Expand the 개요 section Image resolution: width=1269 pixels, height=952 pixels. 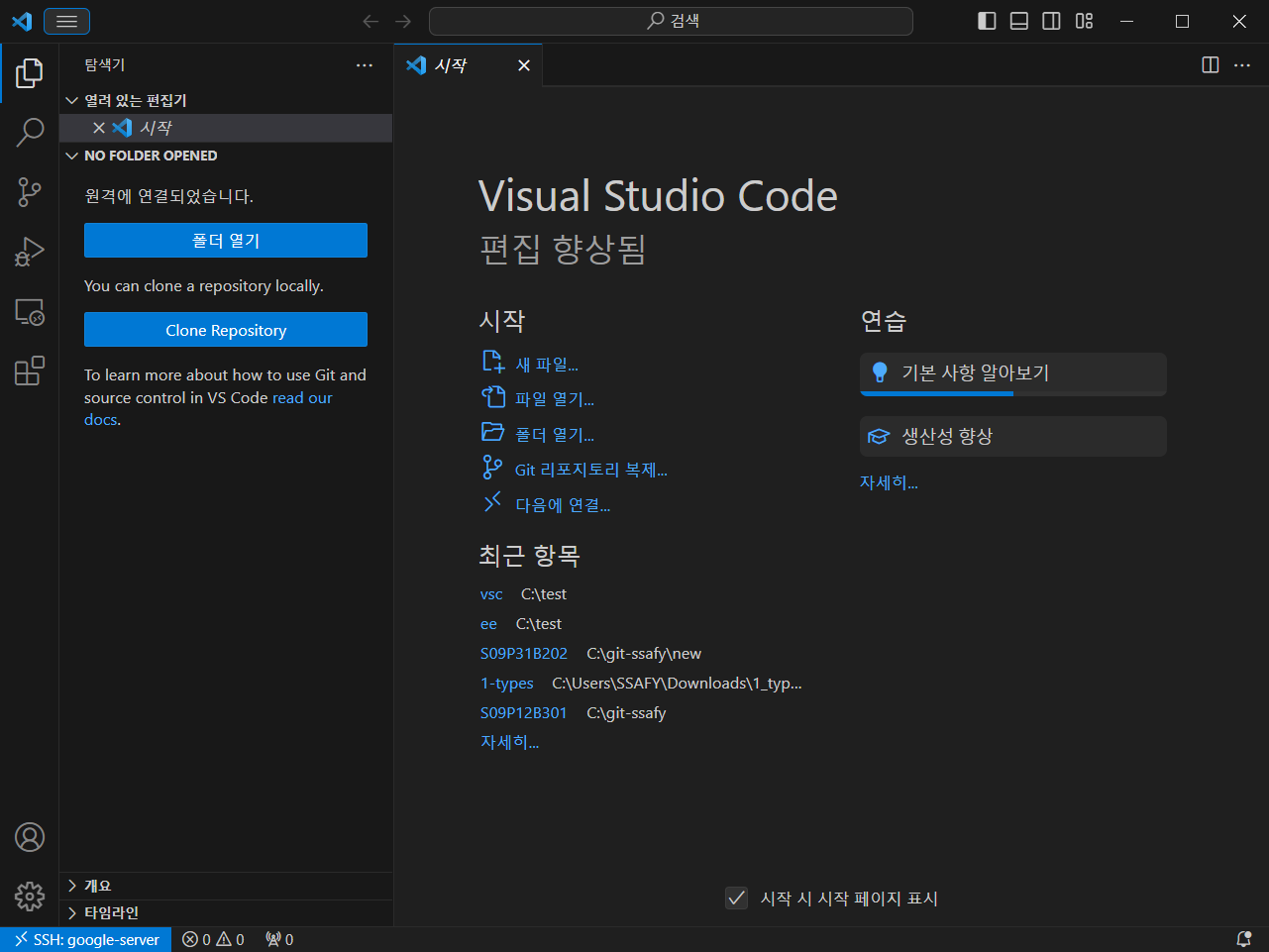coord(226,886)
